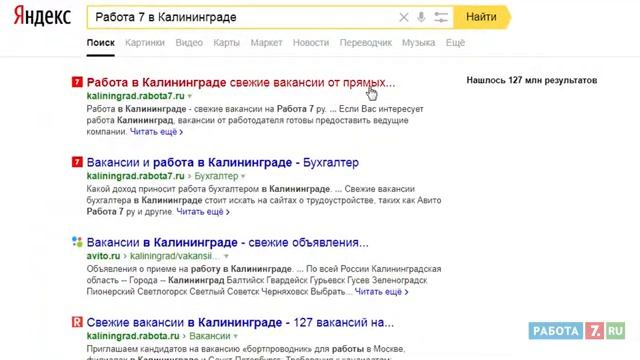Click Читать ещё in first result

156,132
